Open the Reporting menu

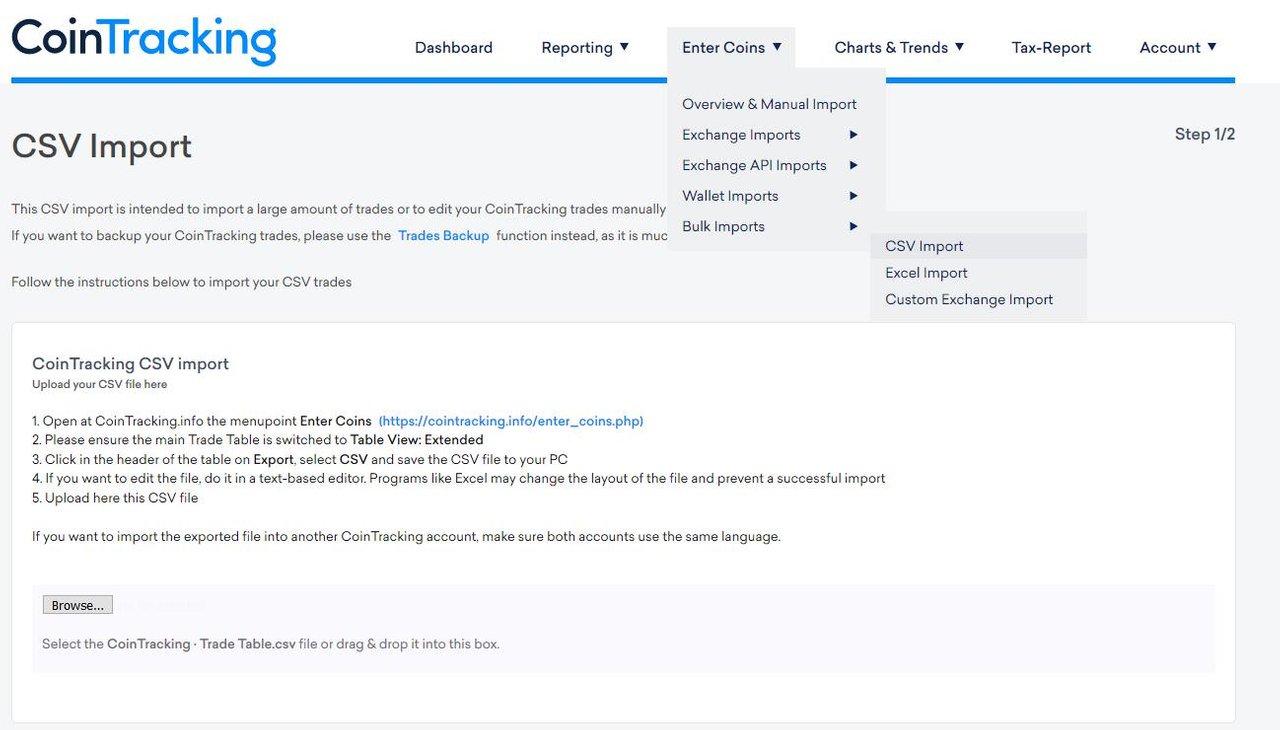577,47
